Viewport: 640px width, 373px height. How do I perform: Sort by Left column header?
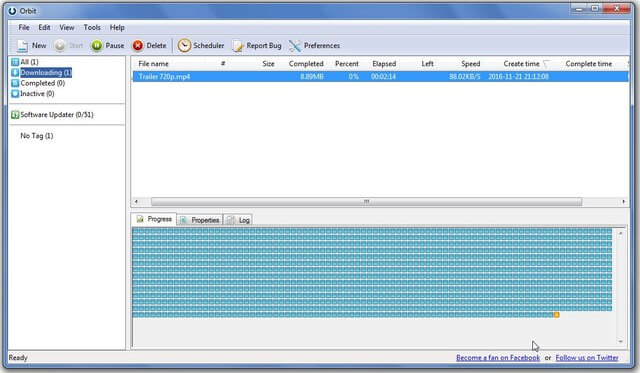pyautogui.click(x=427, y=64)
